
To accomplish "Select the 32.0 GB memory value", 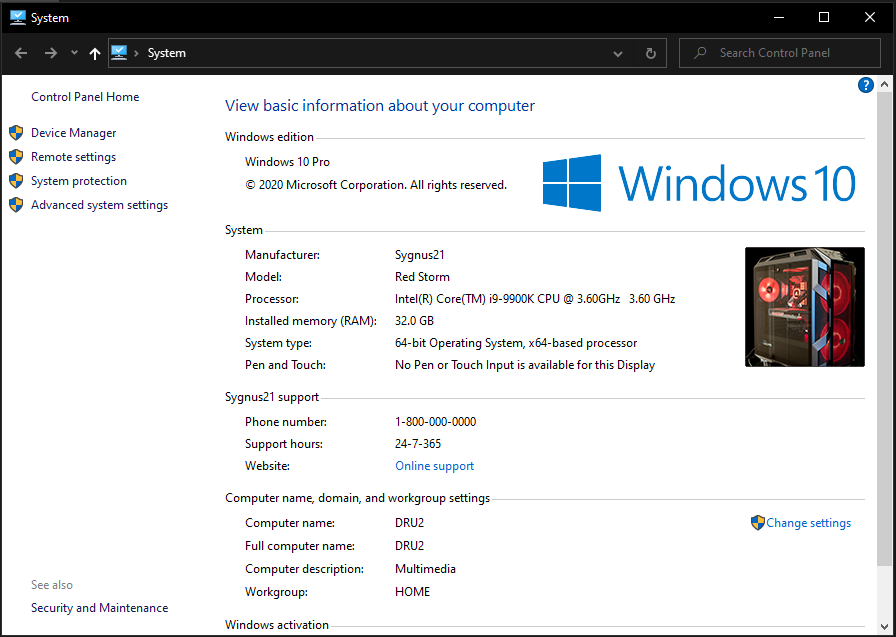I will pos(414,321).
